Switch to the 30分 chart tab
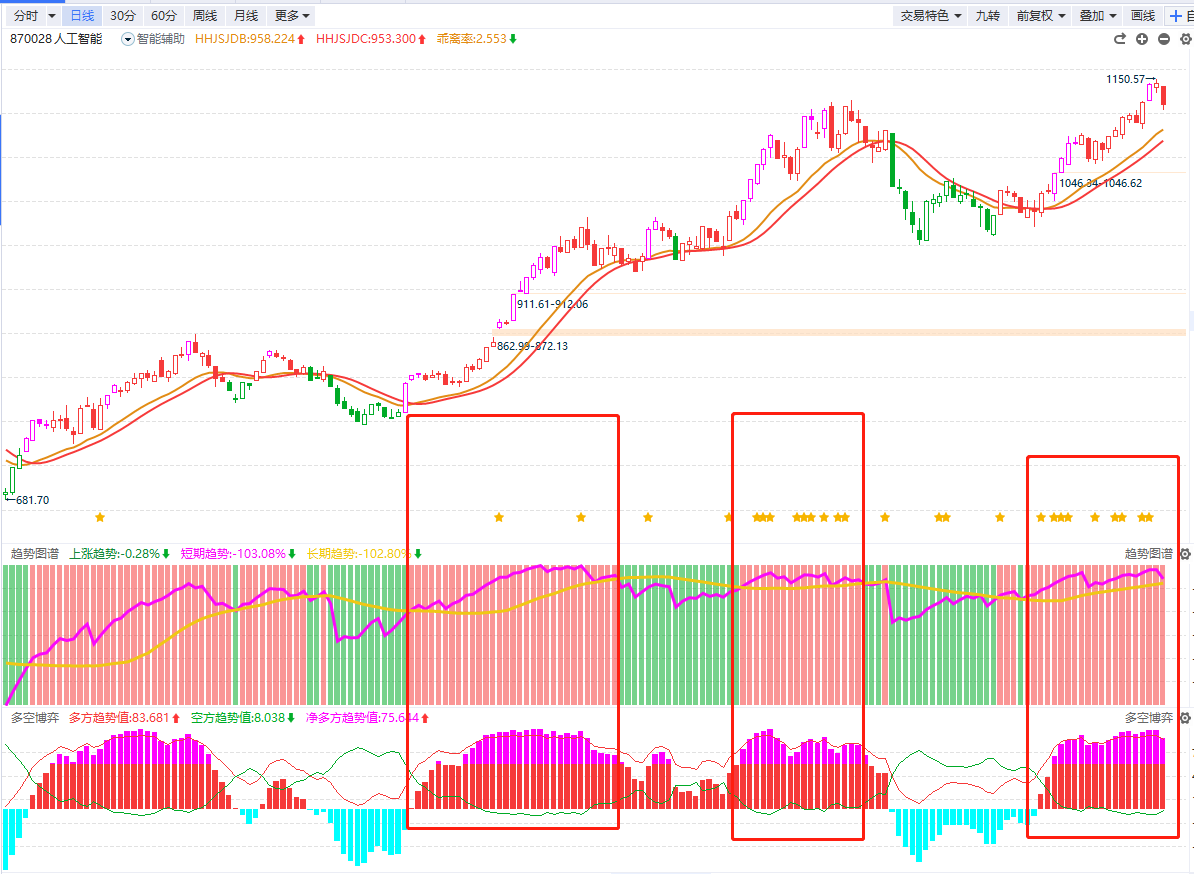 pyautogui.click(x=123, y=16)
